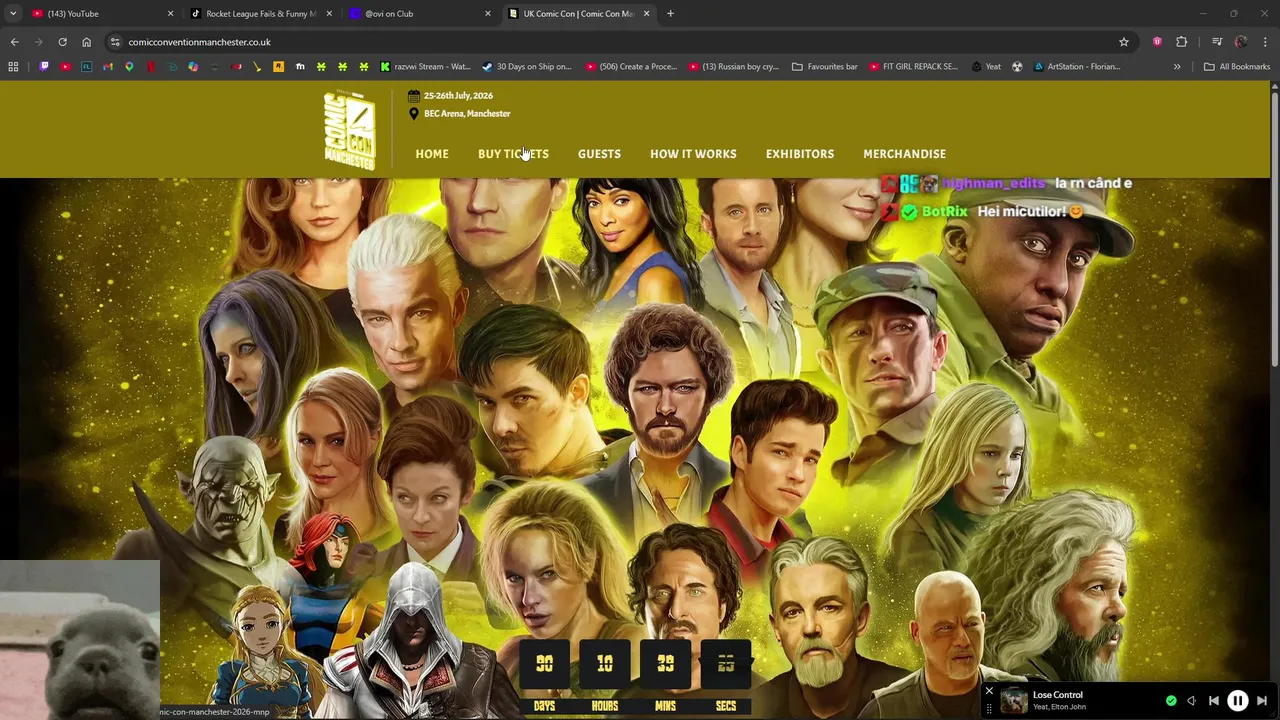Open the tab search dropdown arrow
This screenshot has width=1280, height=720.
coord(13,14)
